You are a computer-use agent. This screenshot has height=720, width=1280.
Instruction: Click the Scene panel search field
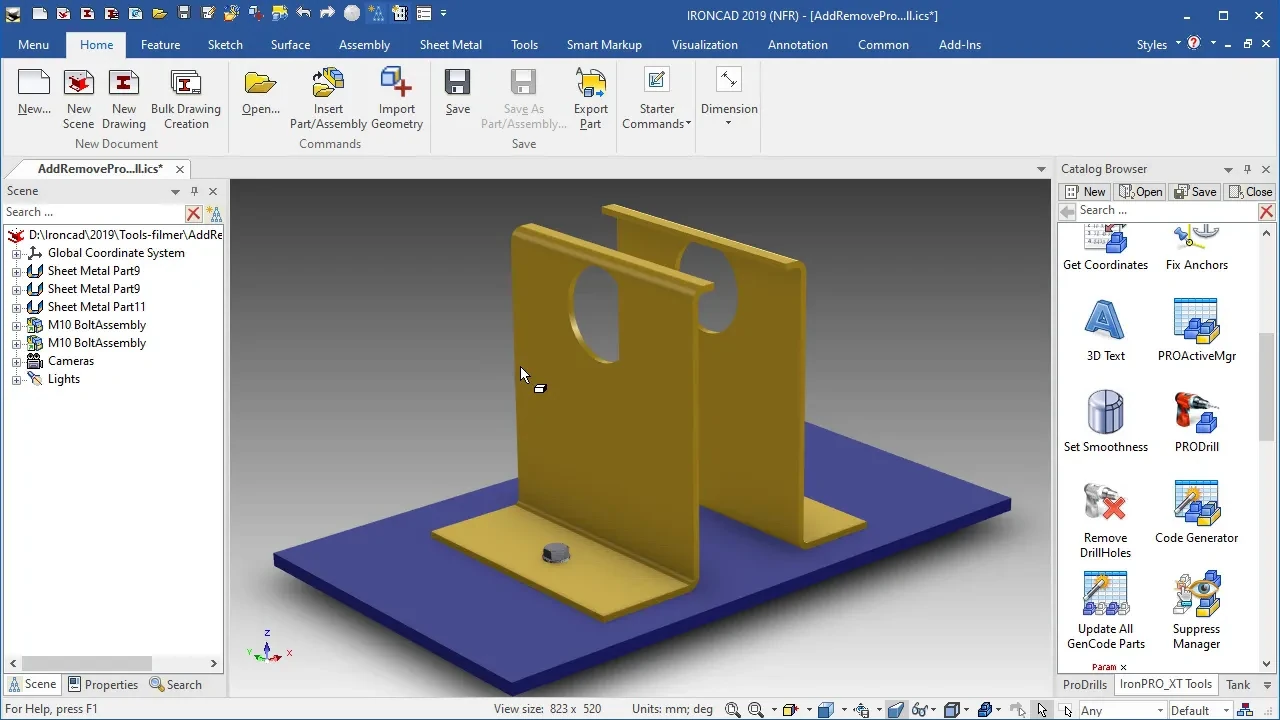94,213
